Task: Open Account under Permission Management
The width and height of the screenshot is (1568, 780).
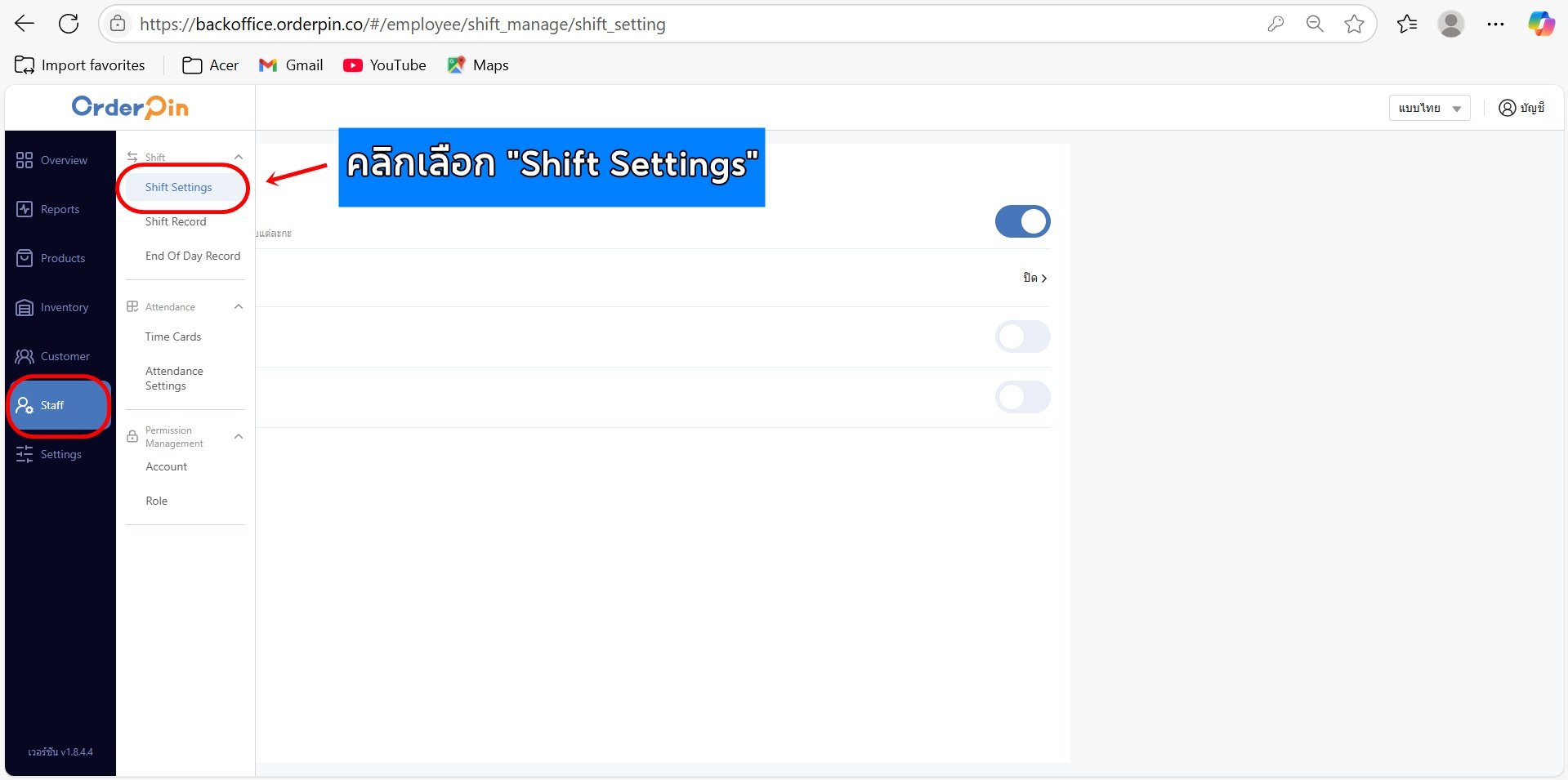Action: tap(167, 466)
